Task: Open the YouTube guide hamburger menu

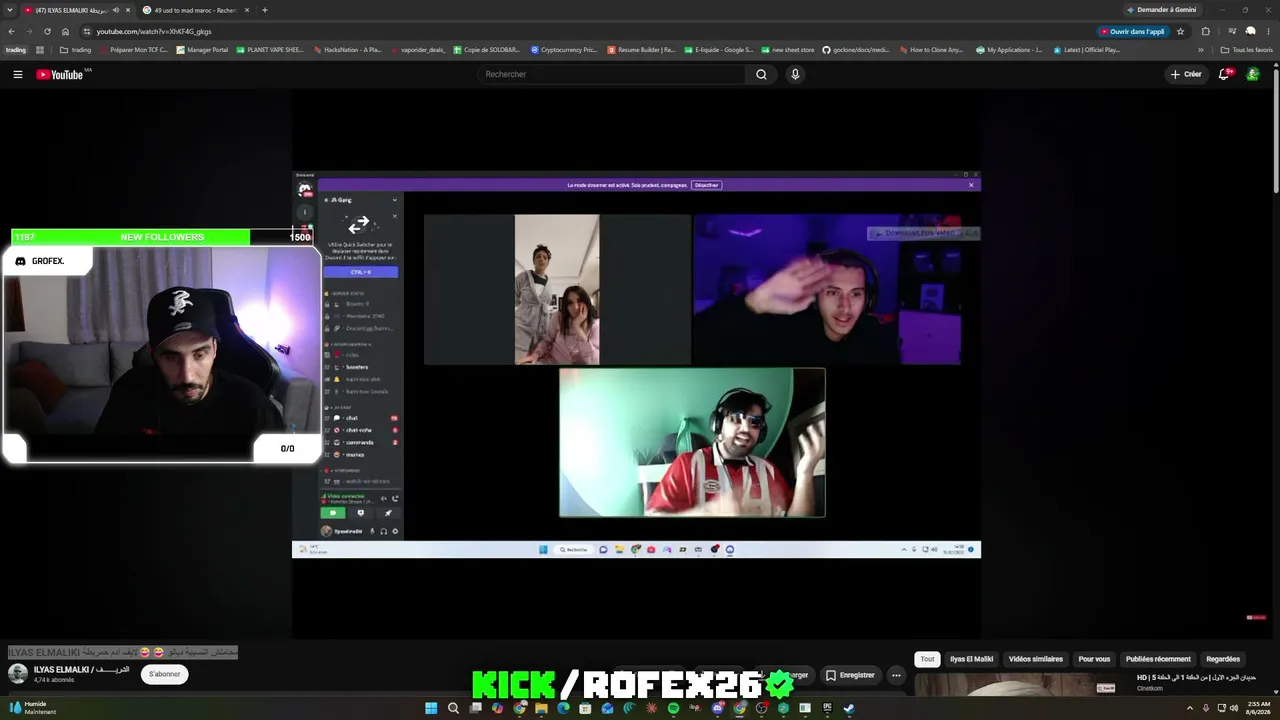Action: 17,74
